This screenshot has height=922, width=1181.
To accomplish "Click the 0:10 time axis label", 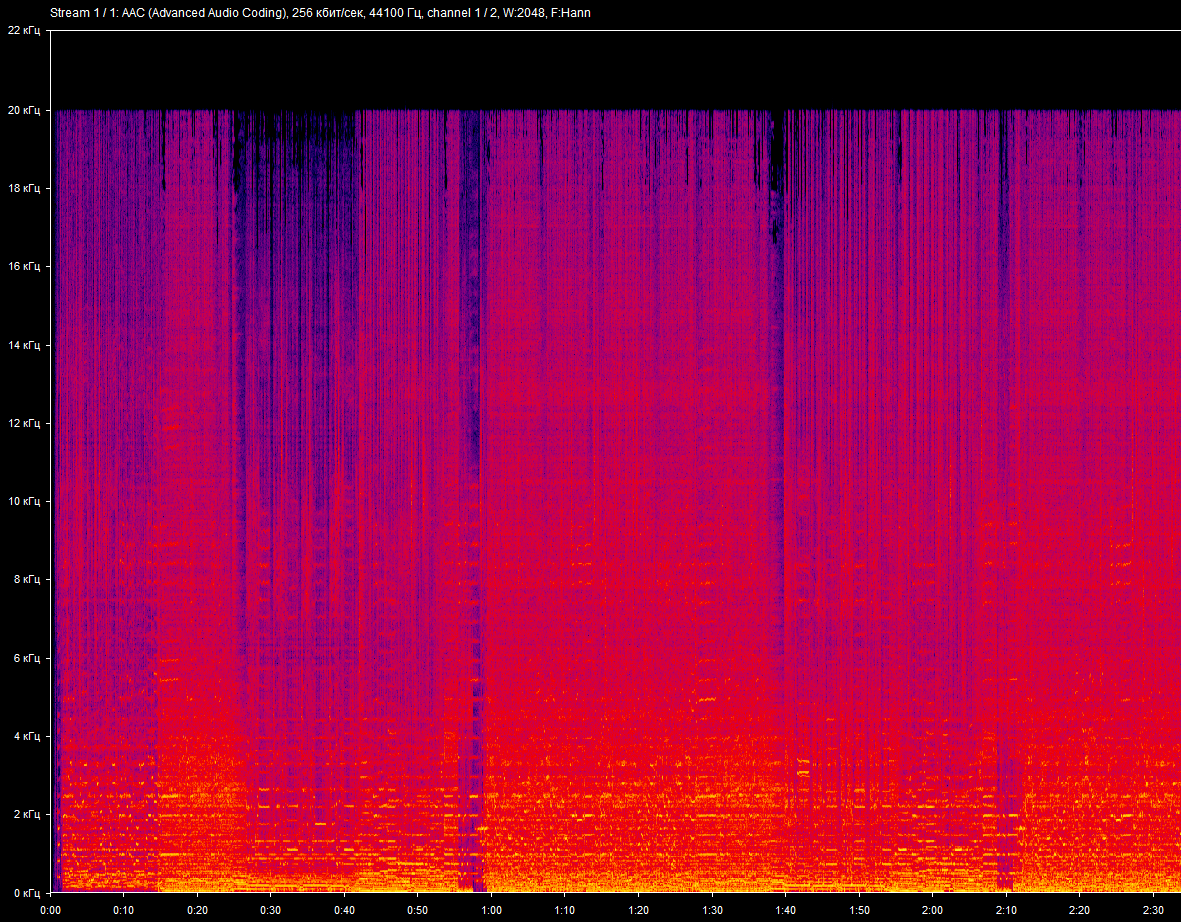I will coord(124,910).
